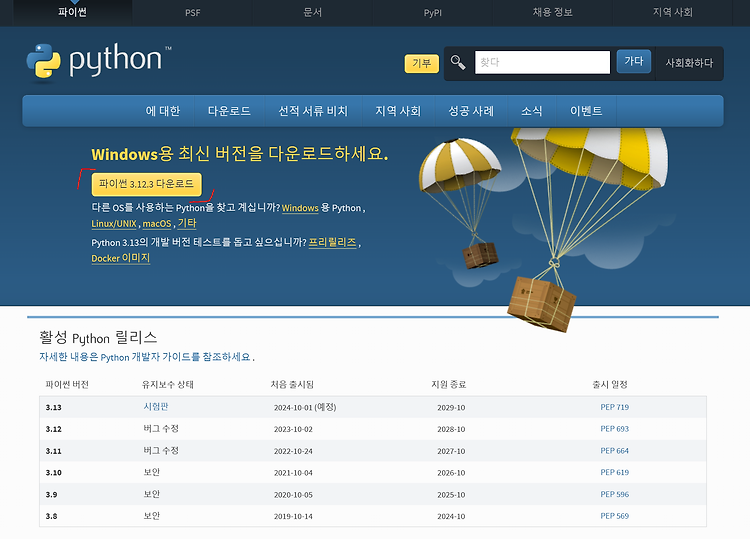Screen dimensions: 750x539
Task: Open the 소식 navigation menu
Action: coord(531,111)
